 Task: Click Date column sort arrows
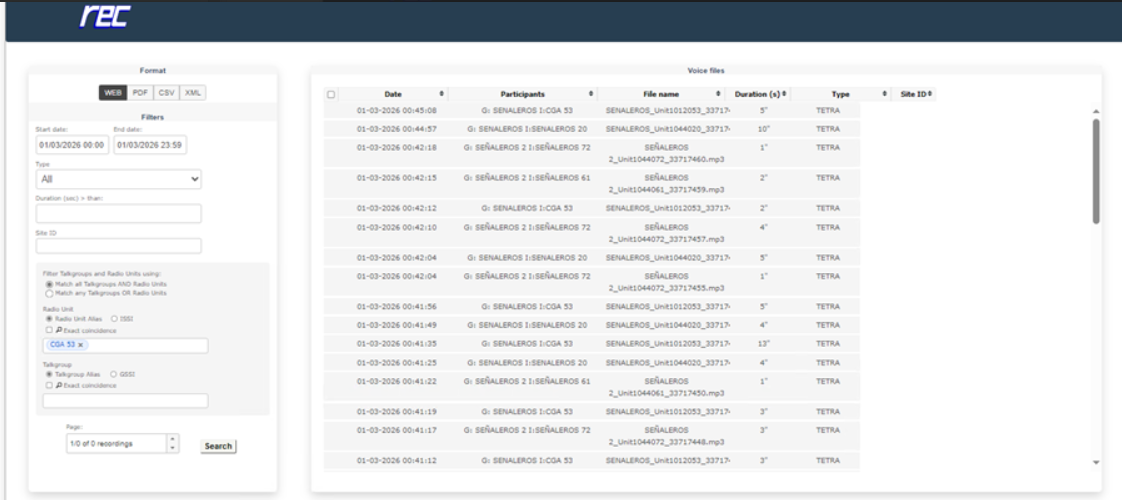click(x=441, y=94)
